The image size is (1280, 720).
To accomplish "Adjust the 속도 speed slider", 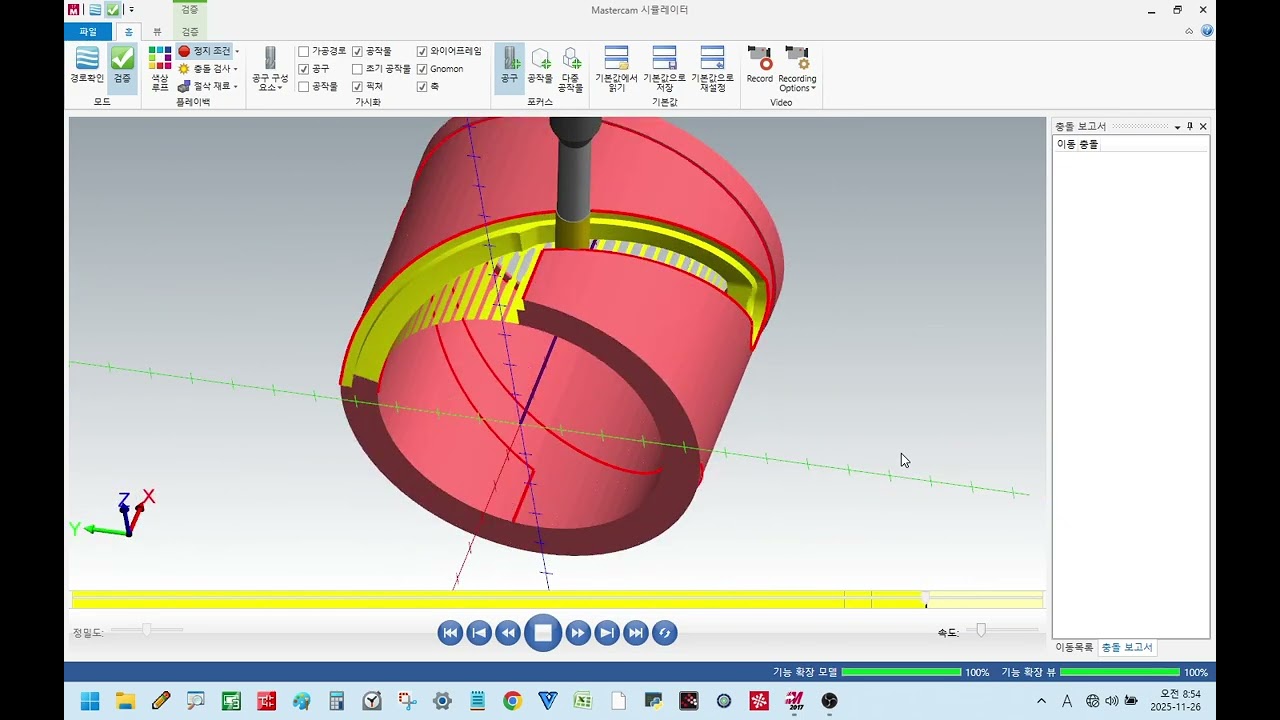I will pyautogui.click(x=981, y=630).
